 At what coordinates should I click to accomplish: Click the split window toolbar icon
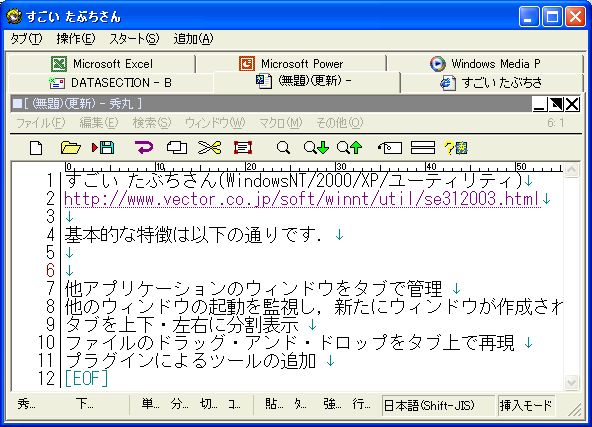click(x=423, y=148)
